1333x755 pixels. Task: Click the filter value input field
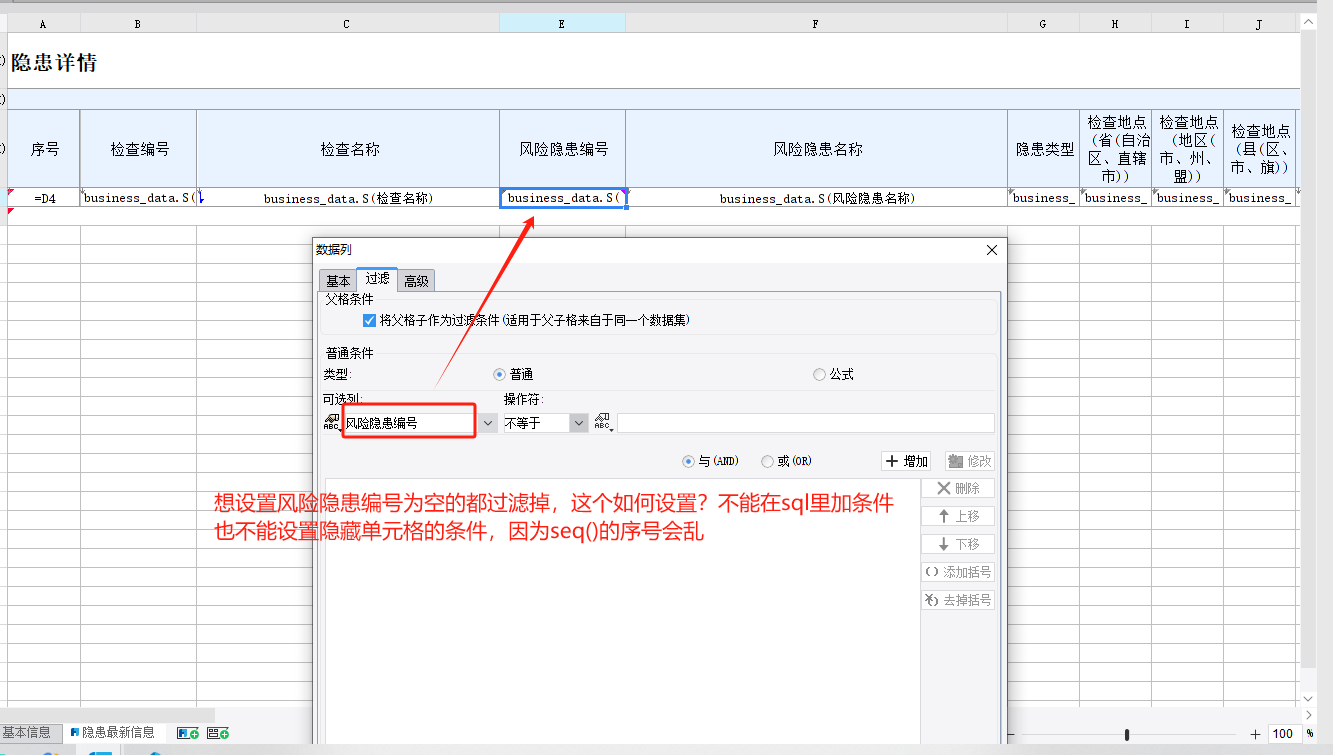(805, 423)
